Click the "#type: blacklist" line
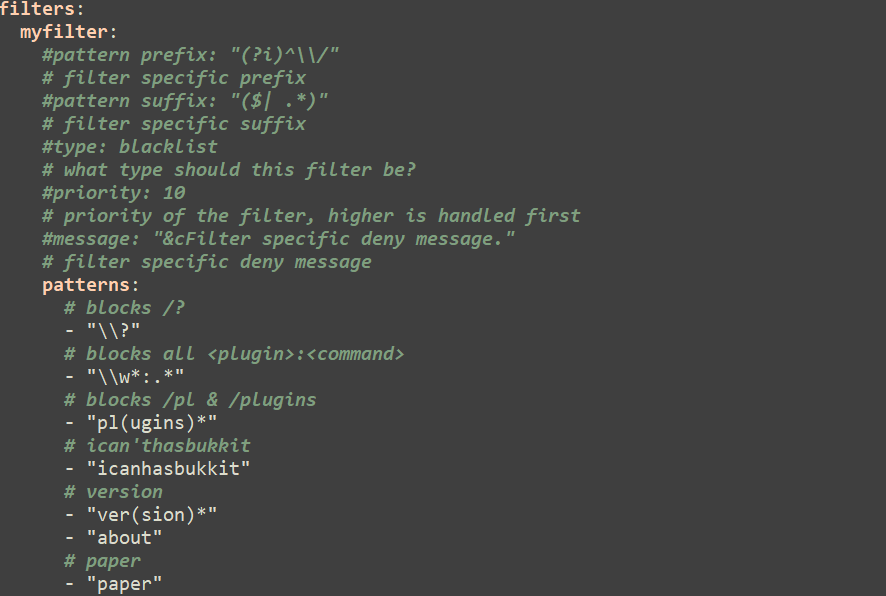886x596 pixels. pos(129,147)
